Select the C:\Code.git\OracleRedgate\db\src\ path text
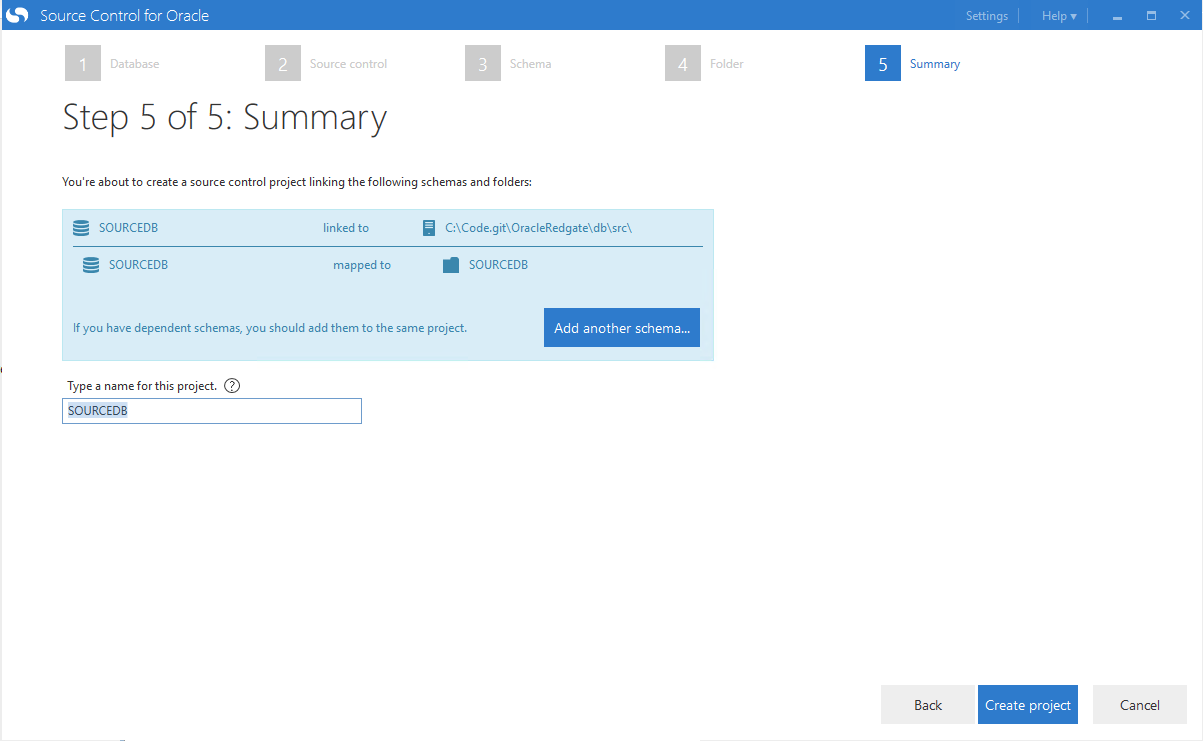This screenshot has width=1203, height=741. 538,228
